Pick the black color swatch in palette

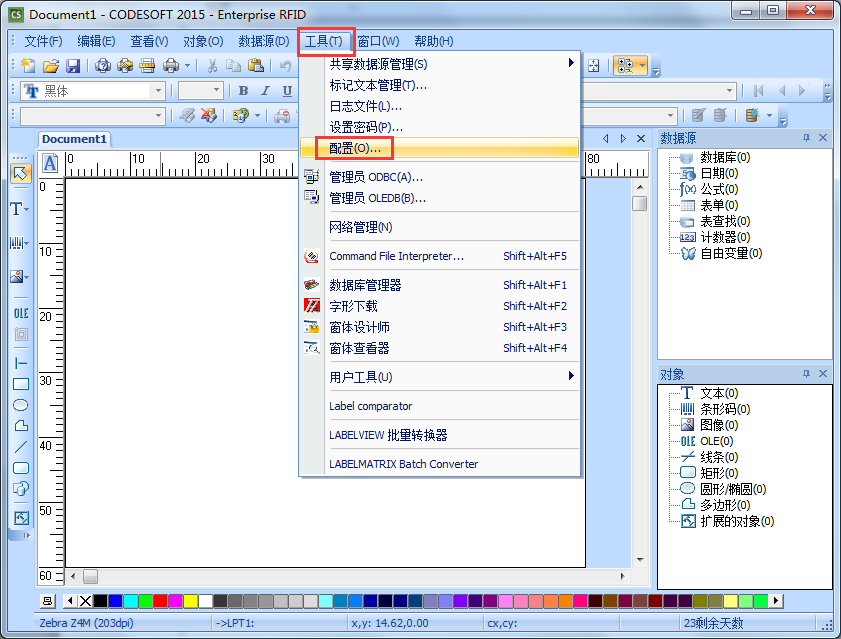click(100, 601)
